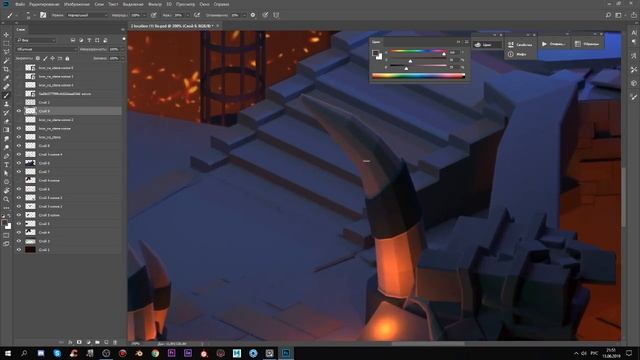Image resolution: width=640 pixels, height=360 pixels.
Task: Toggle pressure control for opacity
Action: point(153,15)
